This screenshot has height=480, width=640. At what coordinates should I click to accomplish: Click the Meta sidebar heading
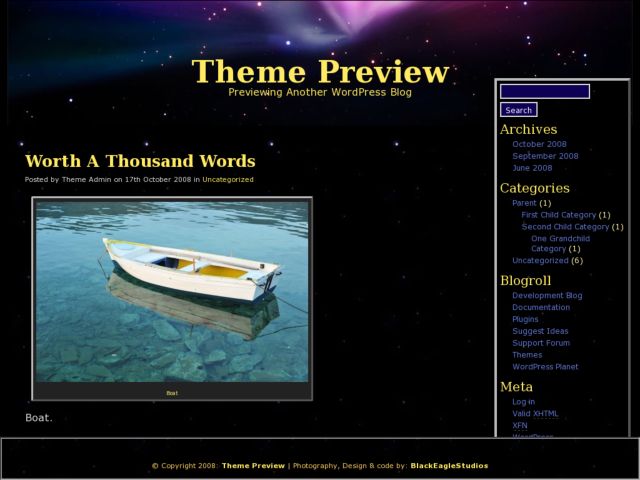[516, 387]
